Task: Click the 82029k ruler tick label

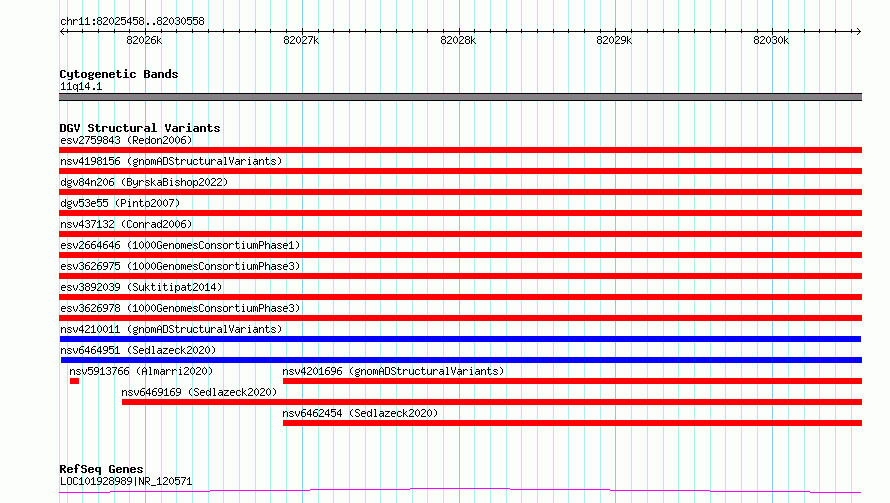Action: (x=614, y=40)
